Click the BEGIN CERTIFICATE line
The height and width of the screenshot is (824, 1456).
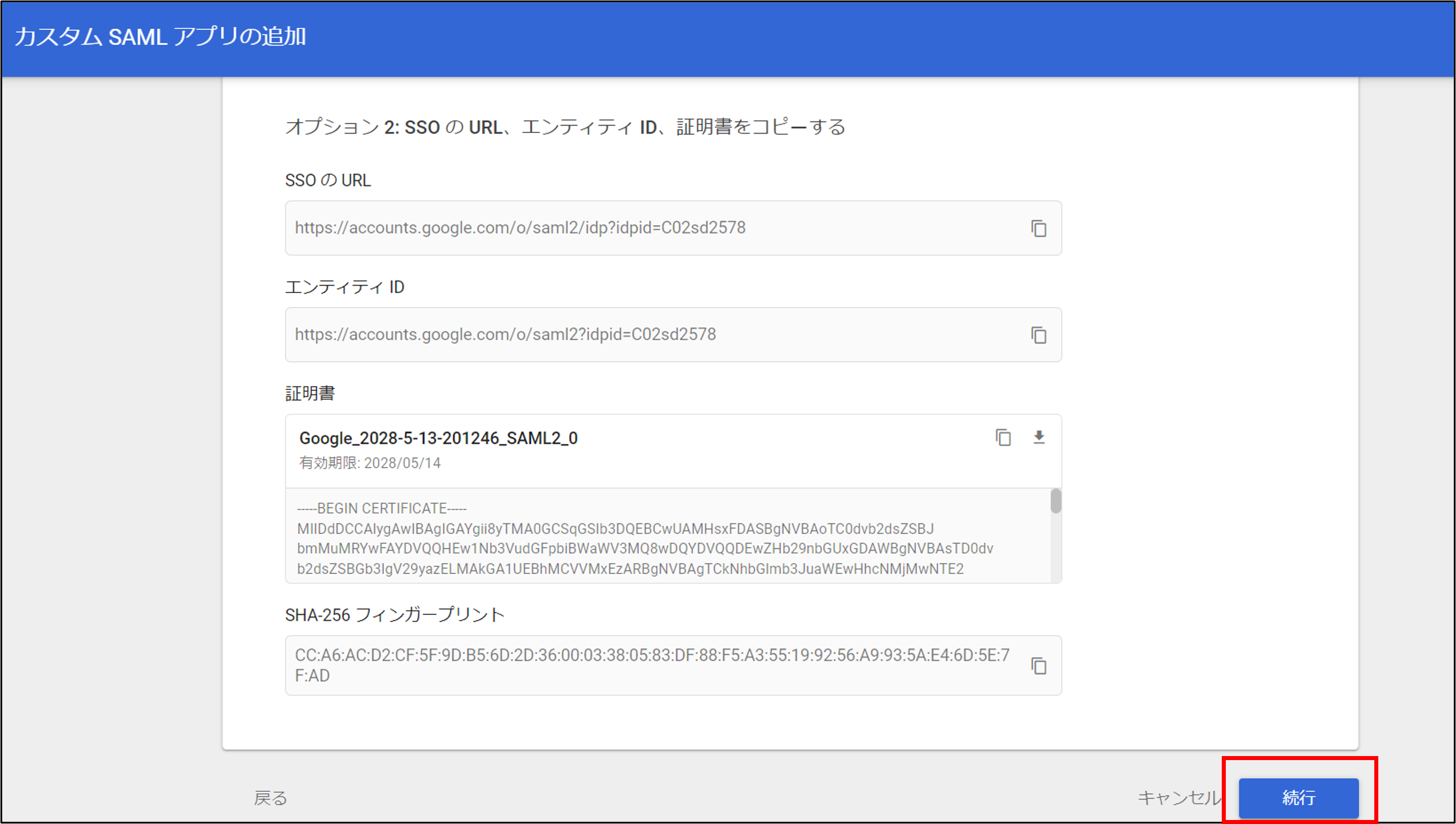(x=382, y=508)
